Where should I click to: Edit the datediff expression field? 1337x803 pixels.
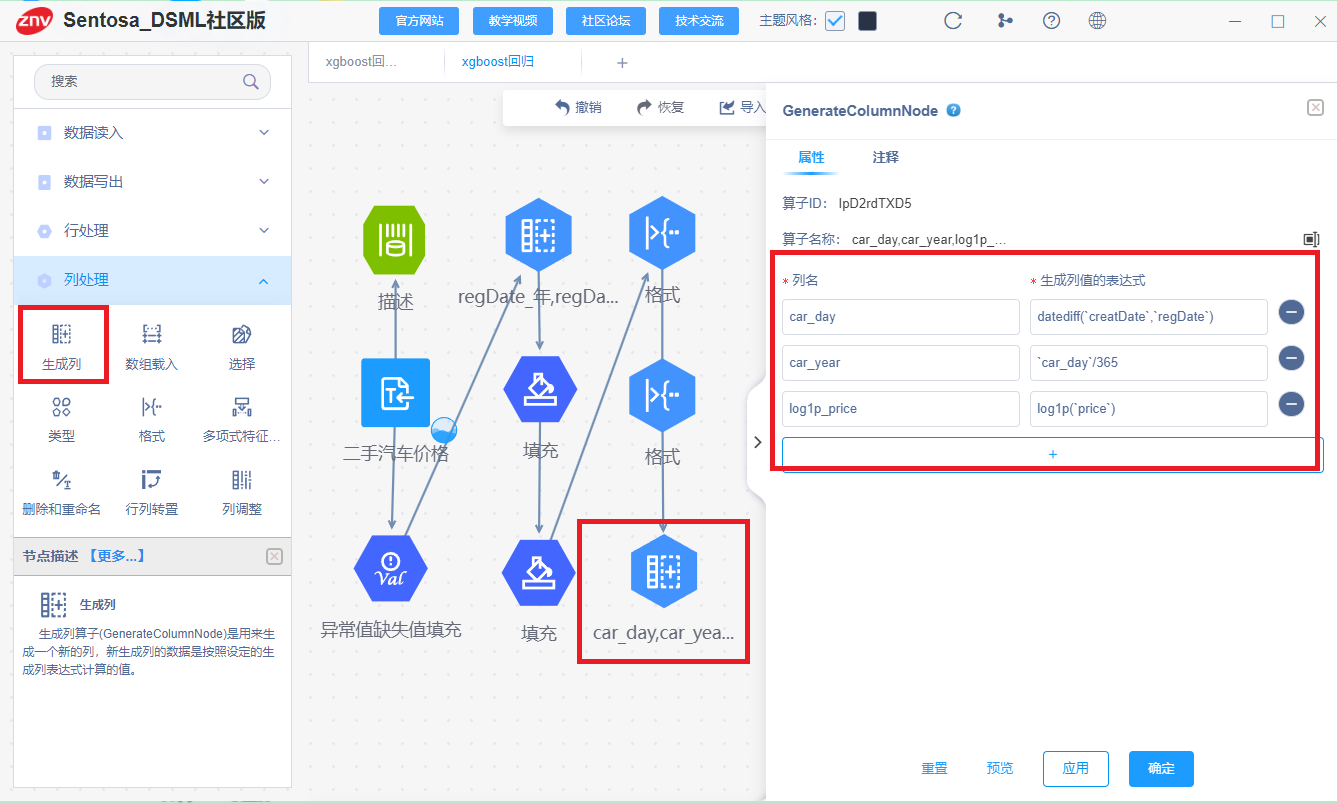tap(1149, 317)
